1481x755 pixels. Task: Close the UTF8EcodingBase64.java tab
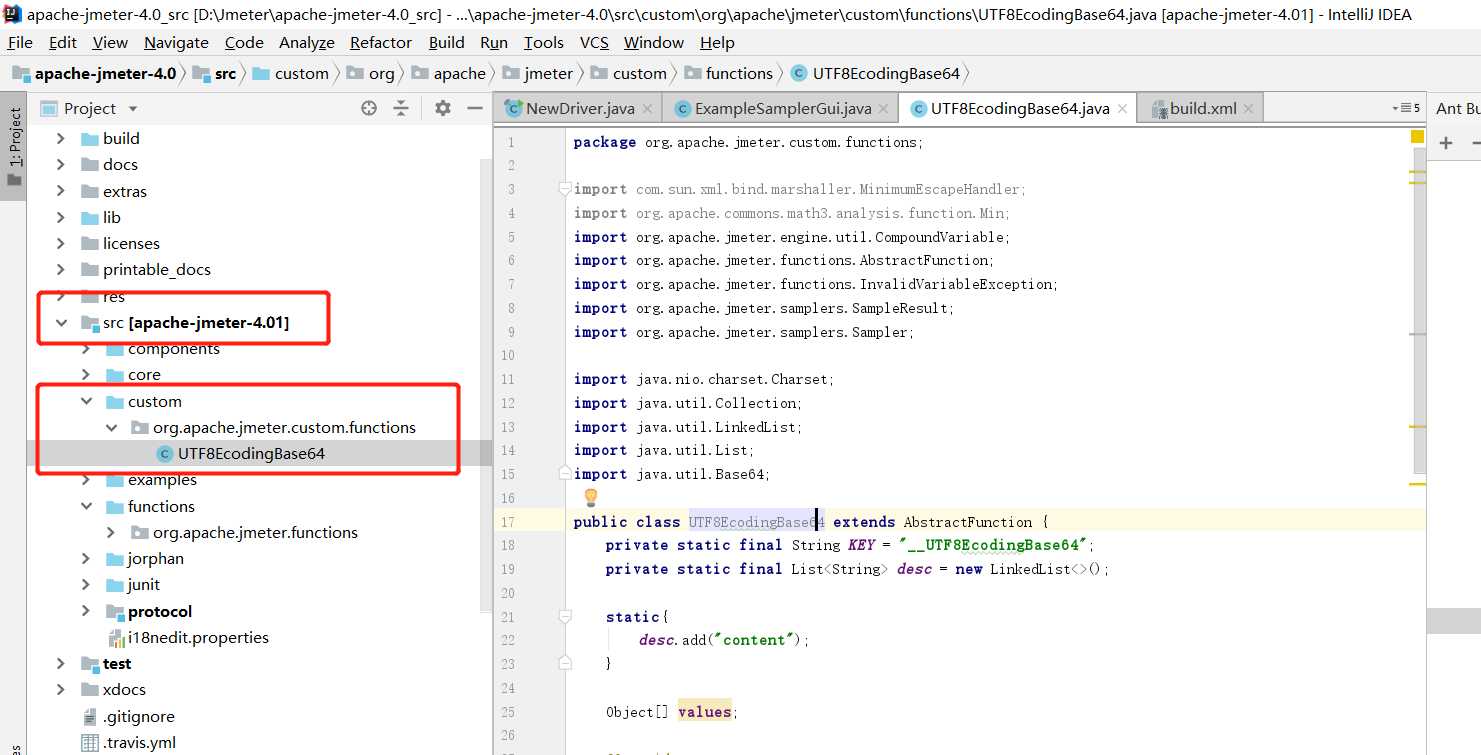click(x=1122, y=109)
